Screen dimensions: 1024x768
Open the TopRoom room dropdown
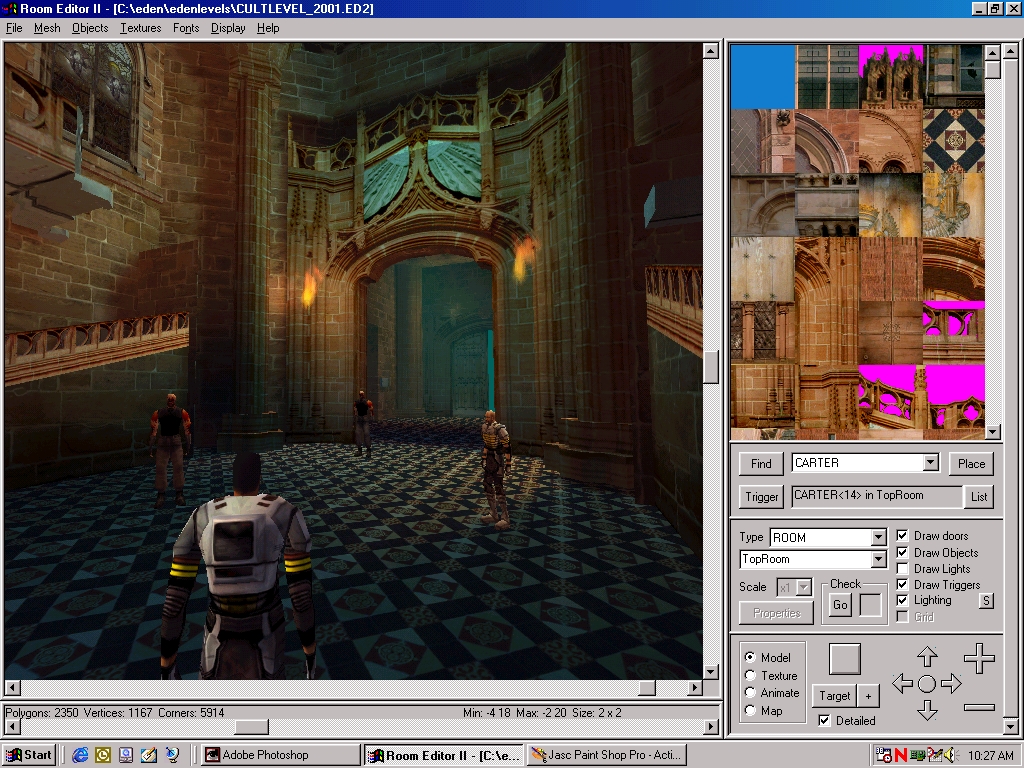click(878, 560)
